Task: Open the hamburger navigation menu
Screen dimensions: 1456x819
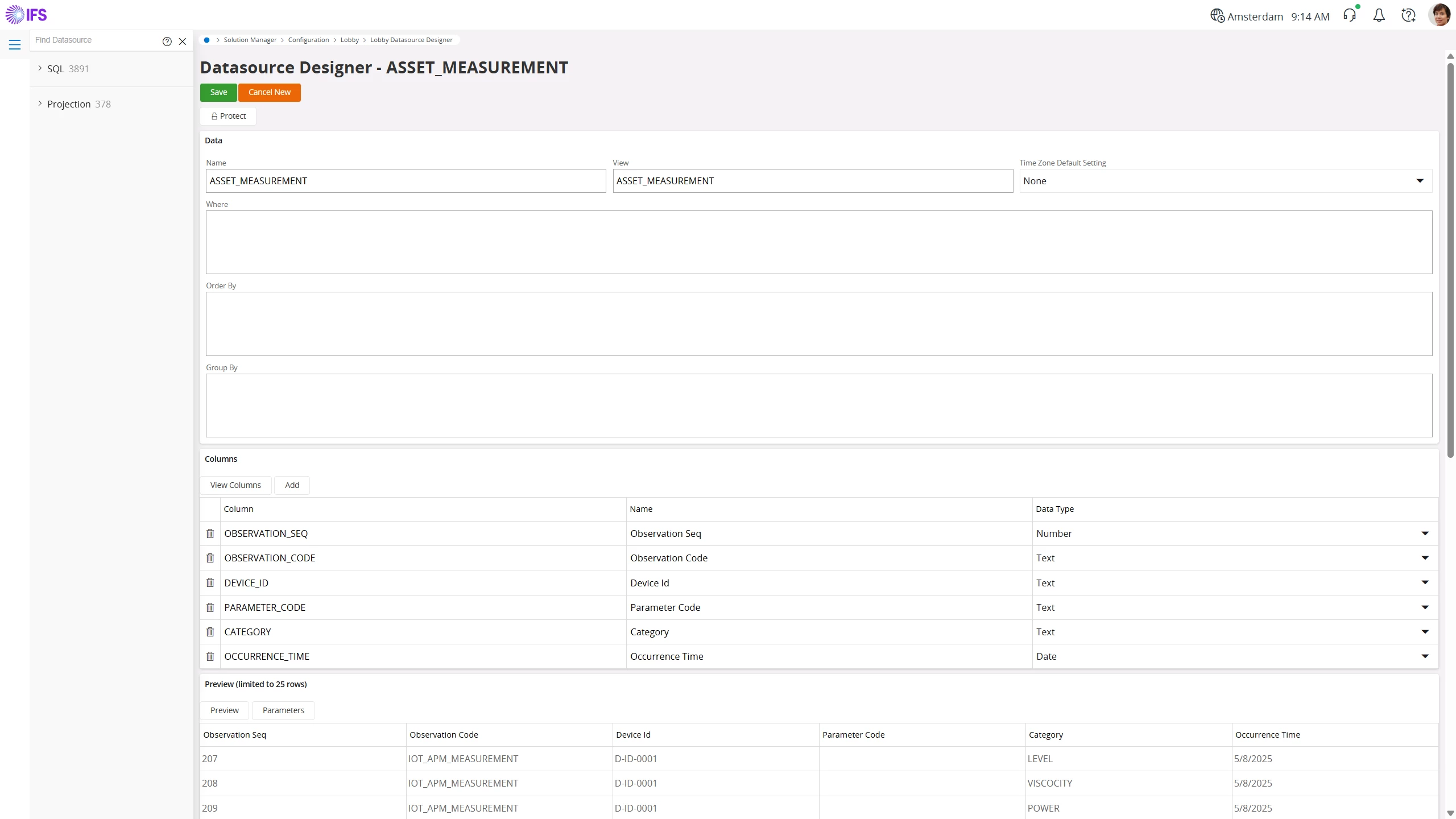Action: click(15, 44)
